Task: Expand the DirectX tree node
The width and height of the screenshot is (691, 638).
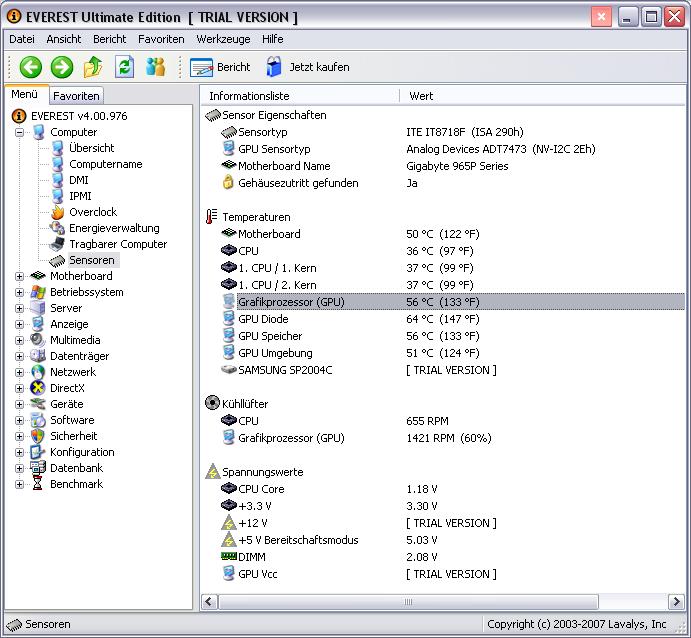Action: pos(19,388)
